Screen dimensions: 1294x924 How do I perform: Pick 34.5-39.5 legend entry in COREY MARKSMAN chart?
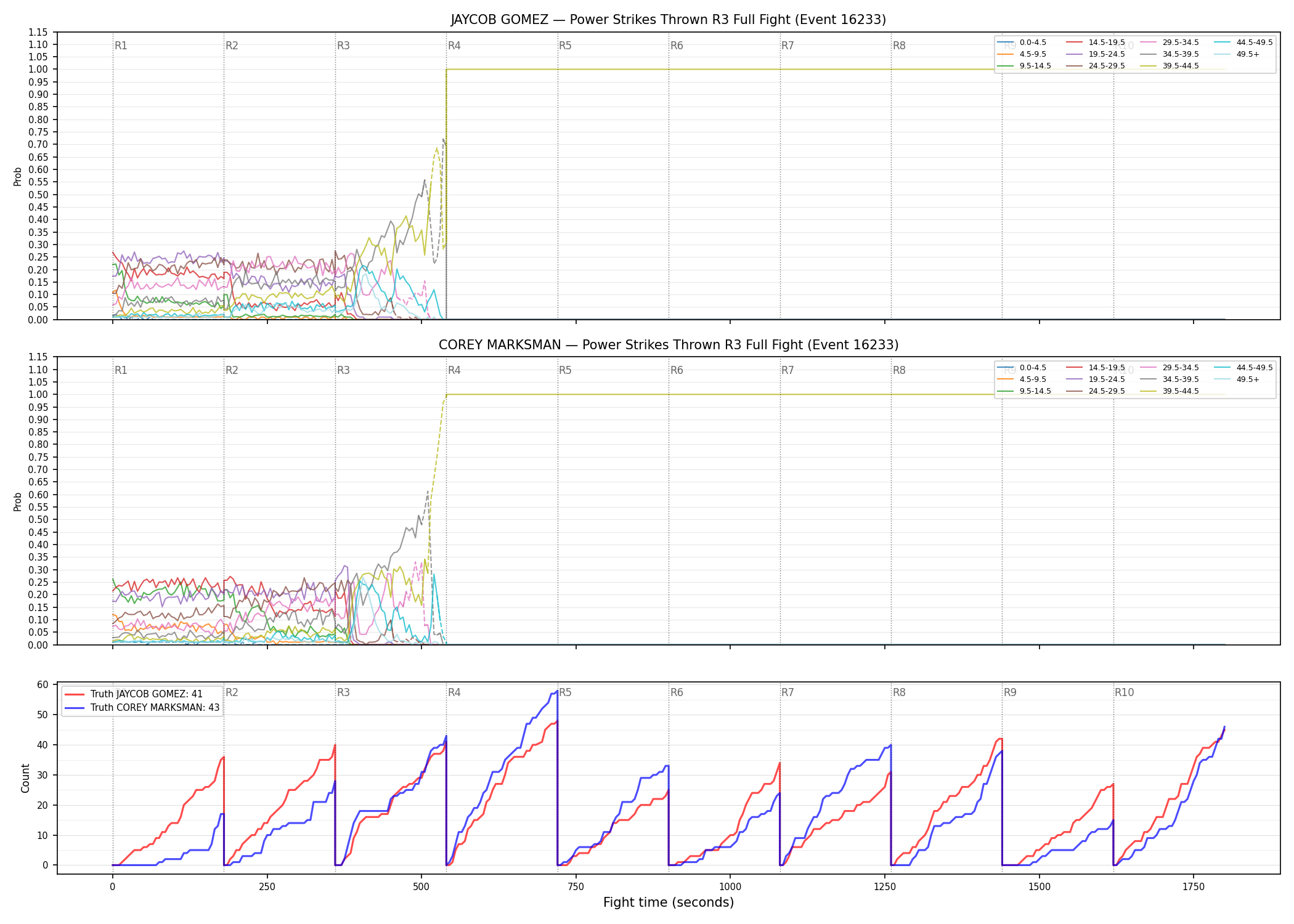(1170, 379)
